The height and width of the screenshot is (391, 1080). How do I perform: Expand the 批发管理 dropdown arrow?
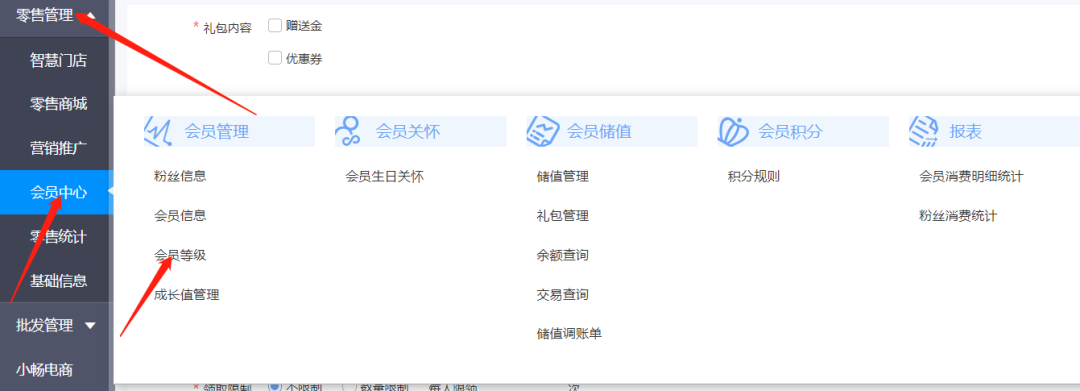click(90, 326)
